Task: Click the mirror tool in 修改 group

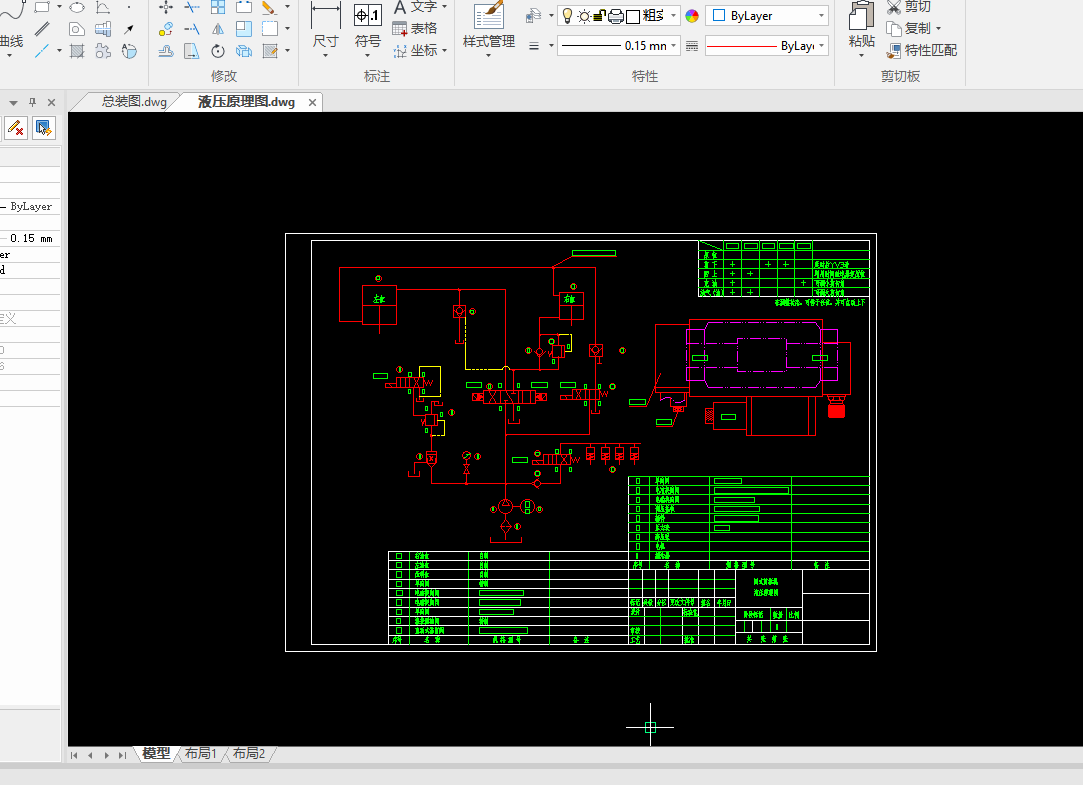Action: point(218,29)
